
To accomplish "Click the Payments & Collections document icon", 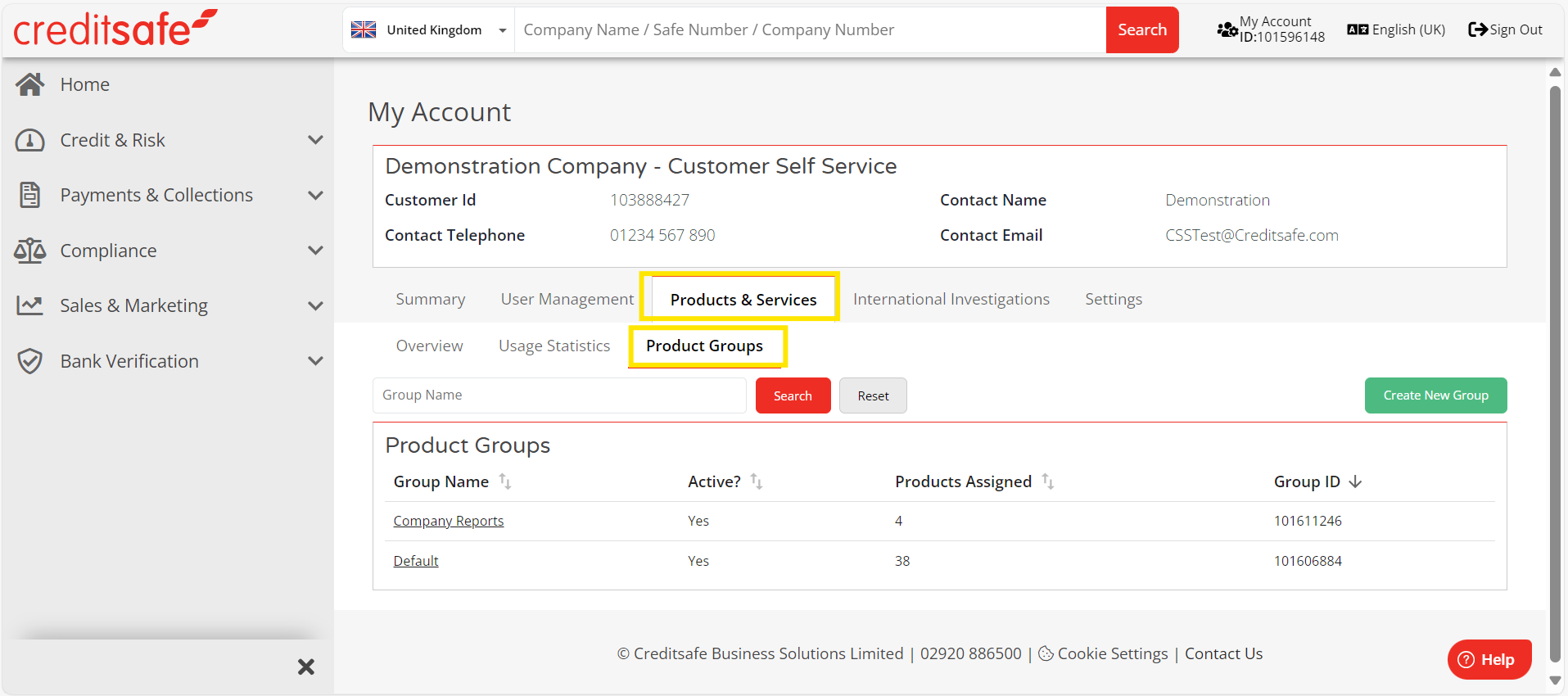I will pos(30,195).
